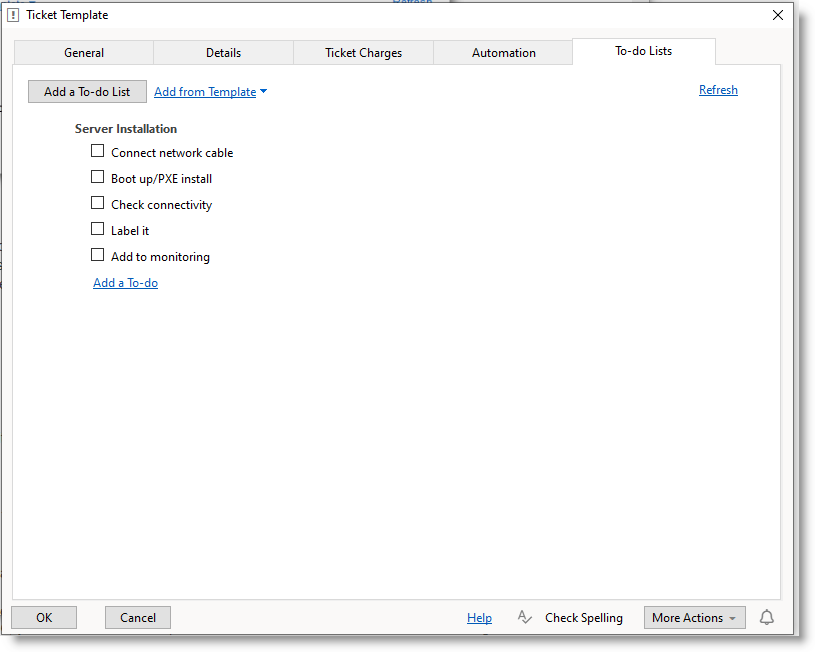Screen dimensions: 815x652
Task: Click the notification bell icon
Action: [766, 618]
